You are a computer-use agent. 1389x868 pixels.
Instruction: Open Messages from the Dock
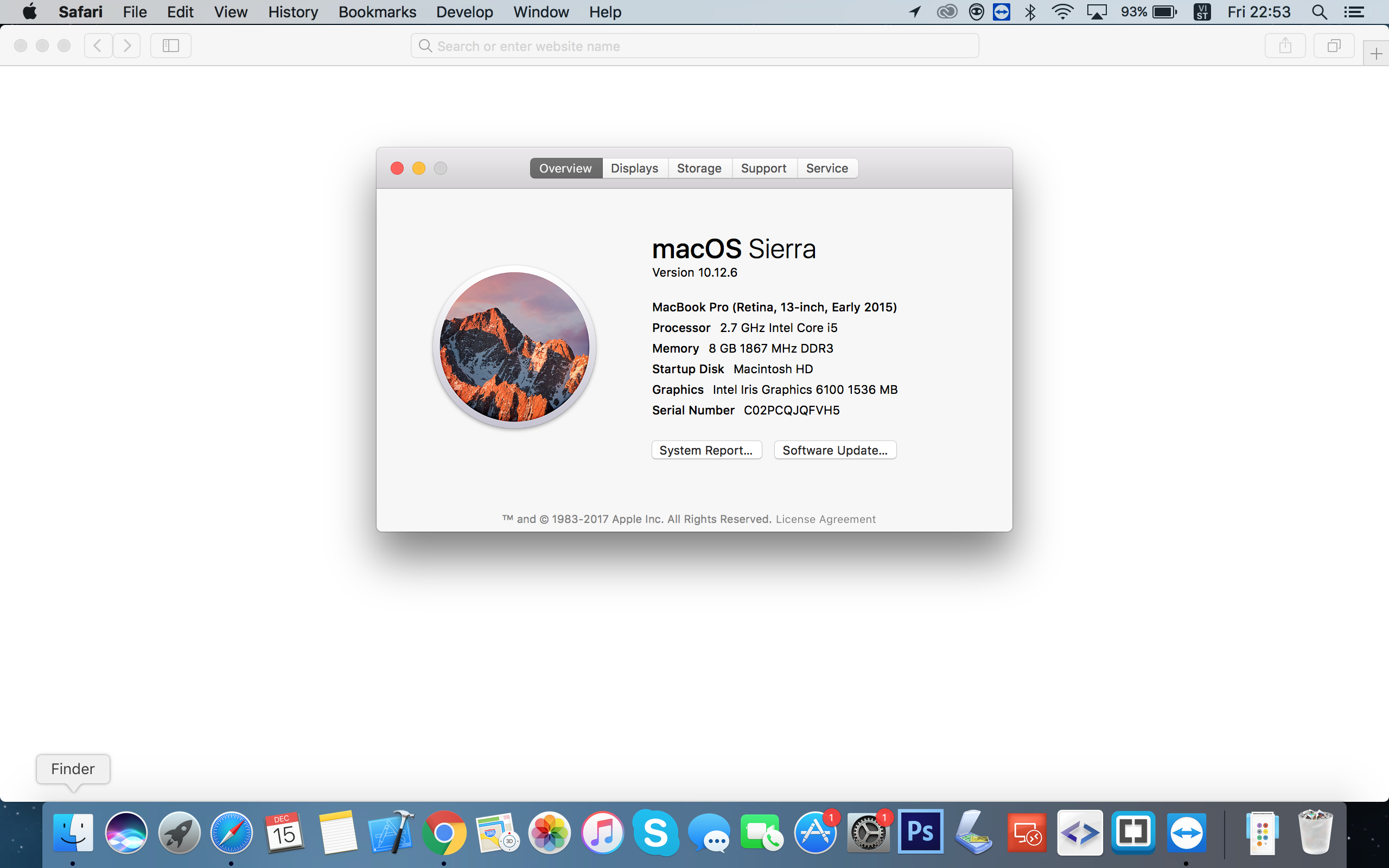click(x=709, y=834)
